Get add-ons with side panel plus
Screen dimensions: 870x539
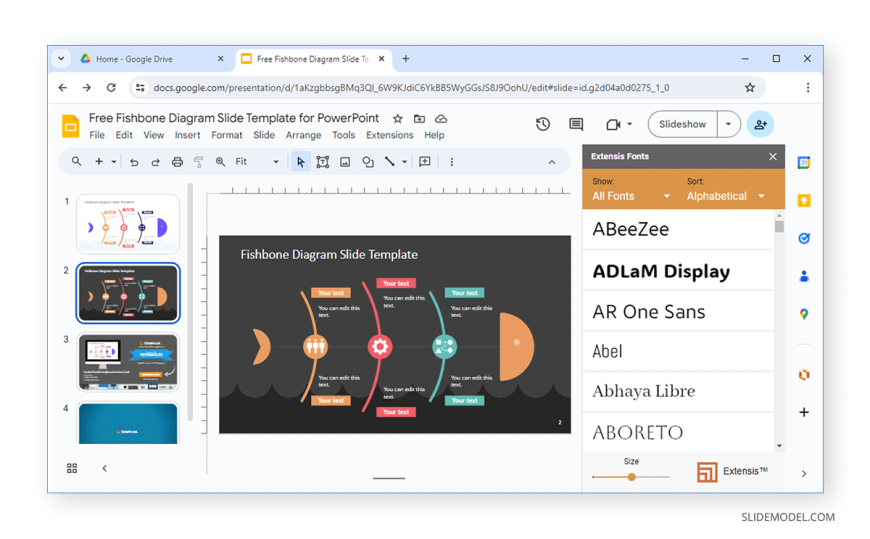point(803,412)
